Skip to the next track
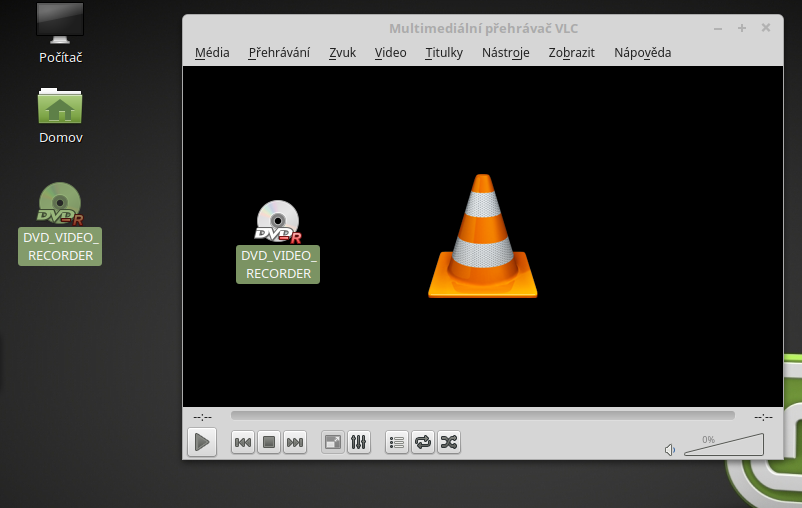 (x=294, y=442)
